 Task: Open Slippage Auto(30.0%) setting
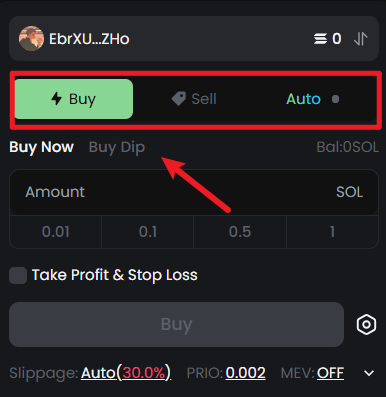126,373
